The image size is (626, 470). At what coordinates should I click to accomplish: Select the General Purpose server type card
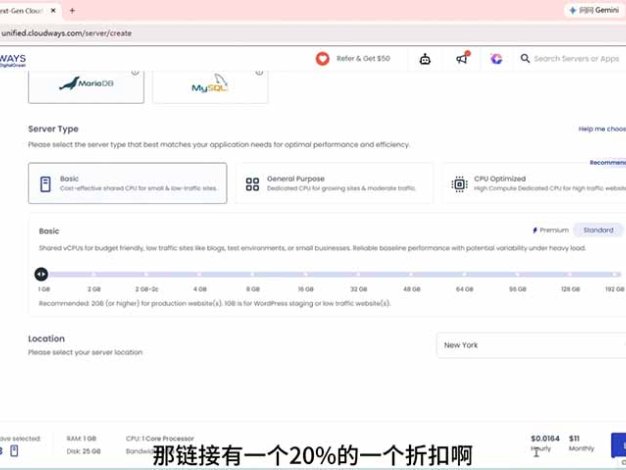click(x=335, y=183)
